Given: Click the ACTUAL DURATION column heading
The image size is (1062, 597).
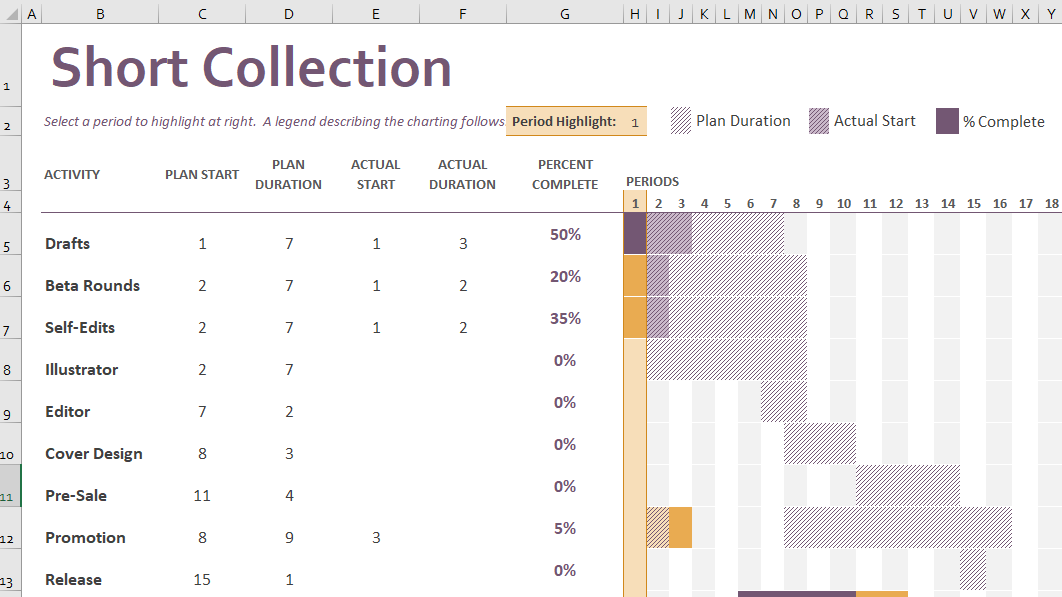Looking at the screenshot, I should coord(462,174).
